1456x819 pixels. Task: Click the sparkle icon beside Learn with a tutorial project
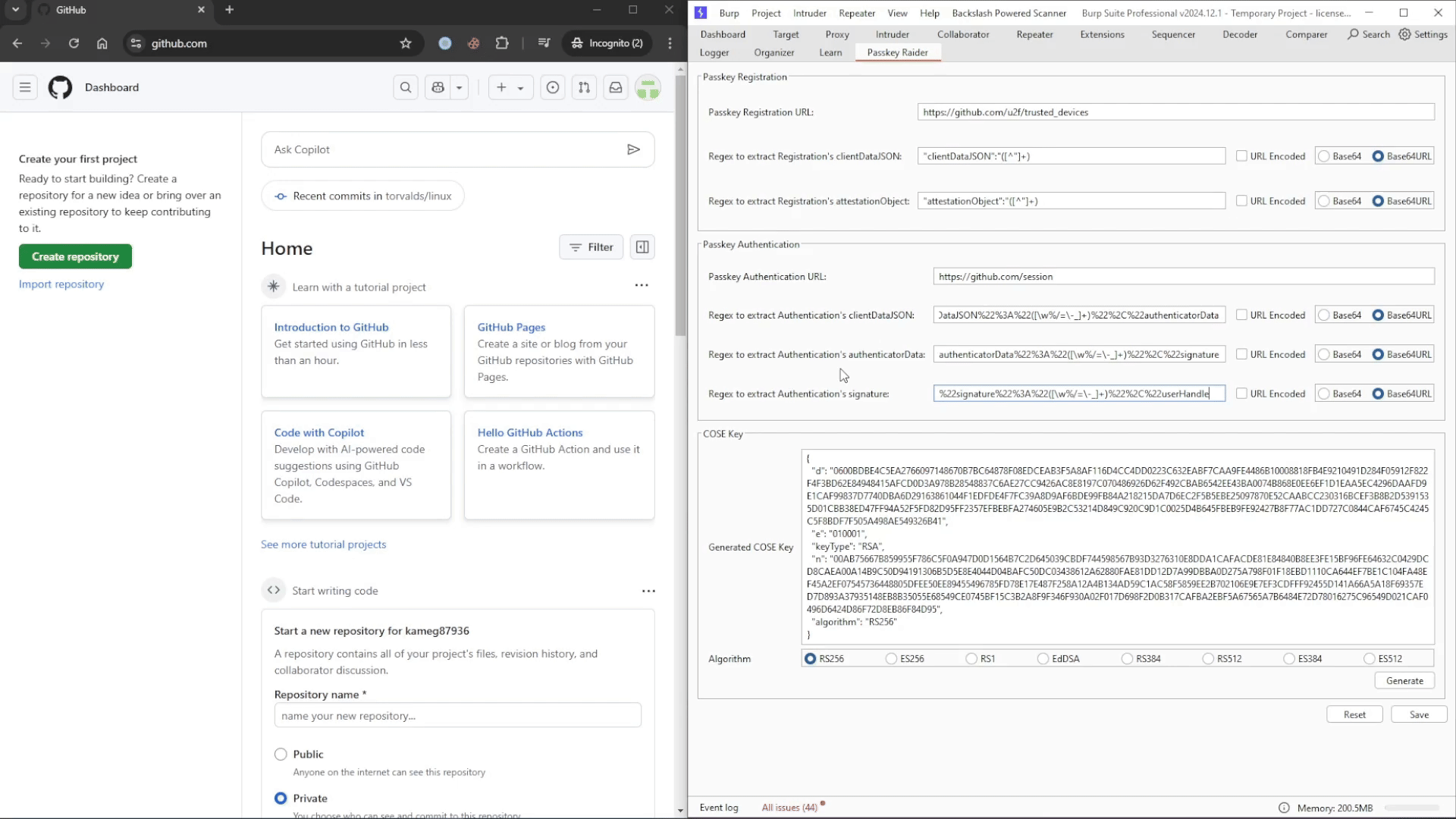[273, 287]
